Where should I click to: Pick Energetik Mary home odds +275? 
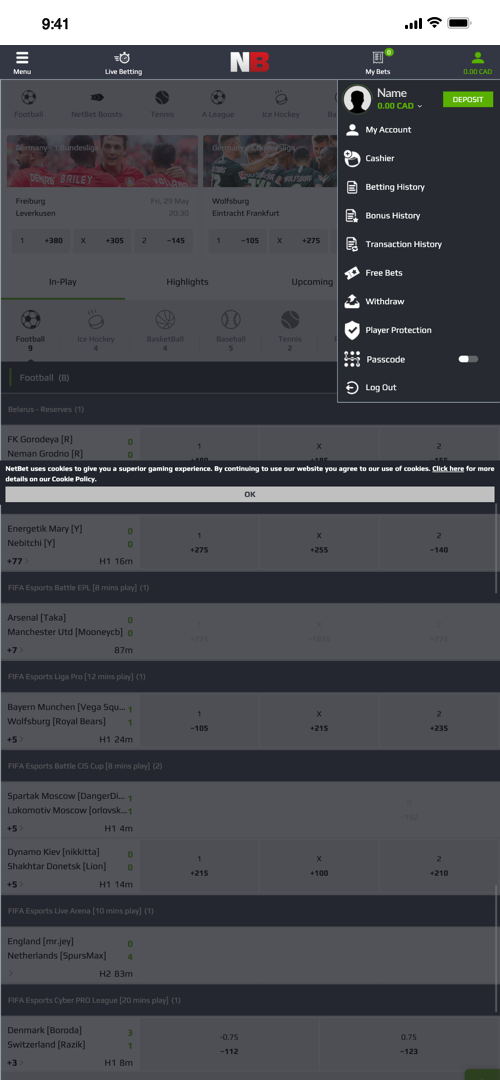(200, 543)
